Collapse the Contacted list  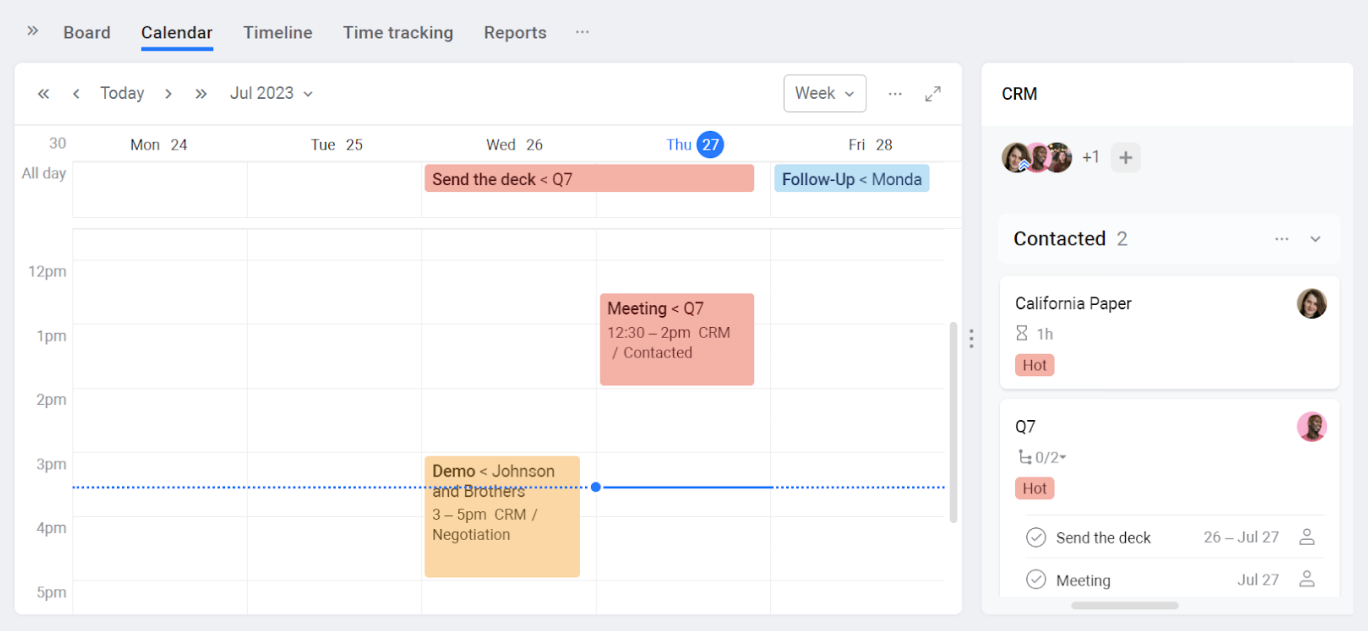point(1315,239)
